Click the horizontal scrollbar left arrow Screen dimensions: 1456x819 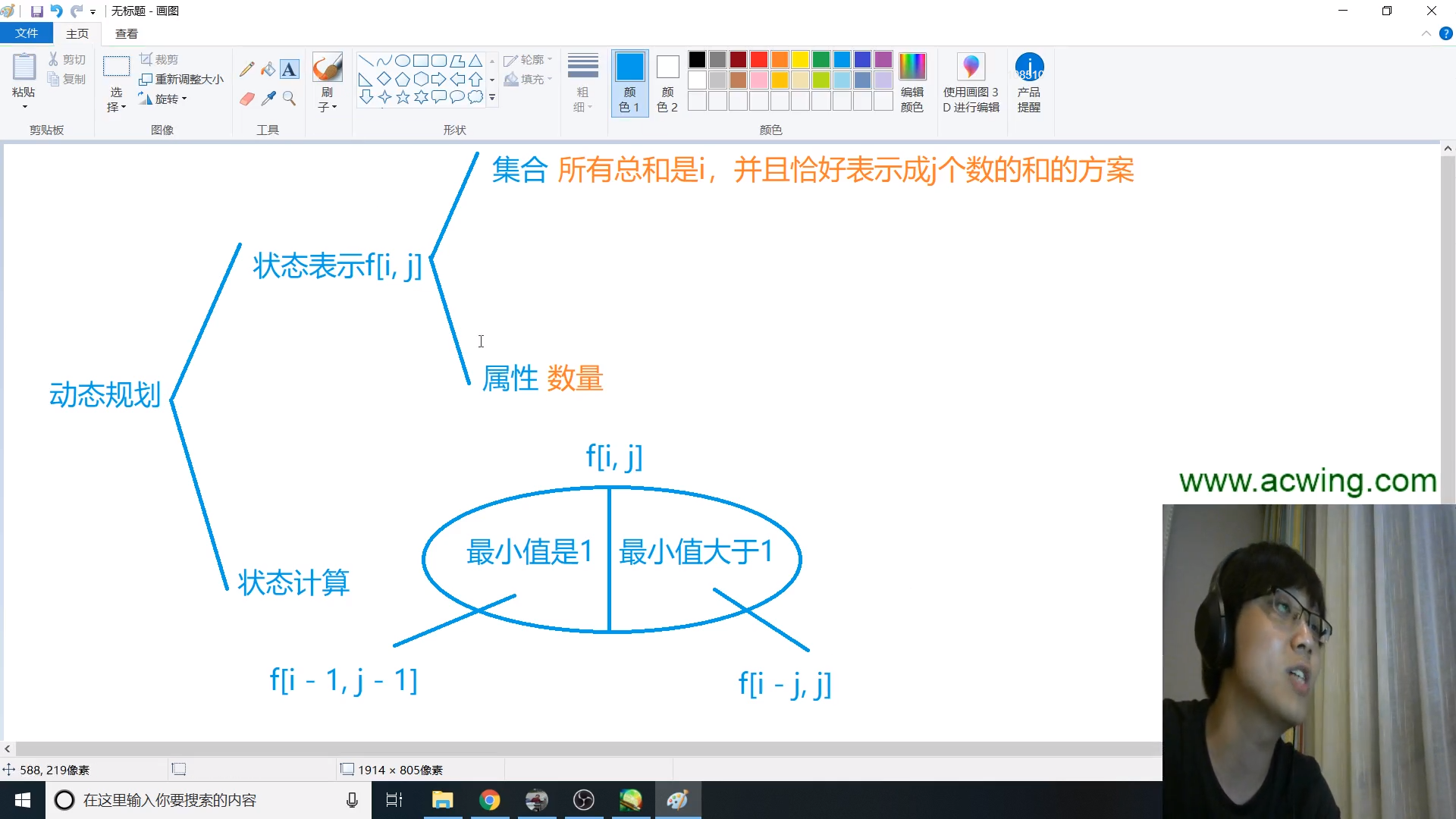(x=8, y=748)
